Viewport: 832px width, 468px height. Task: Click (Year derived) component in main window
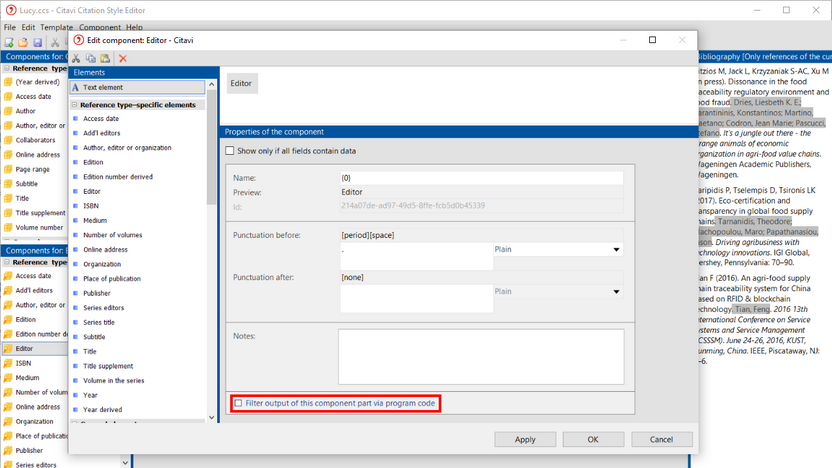[37, 82]
